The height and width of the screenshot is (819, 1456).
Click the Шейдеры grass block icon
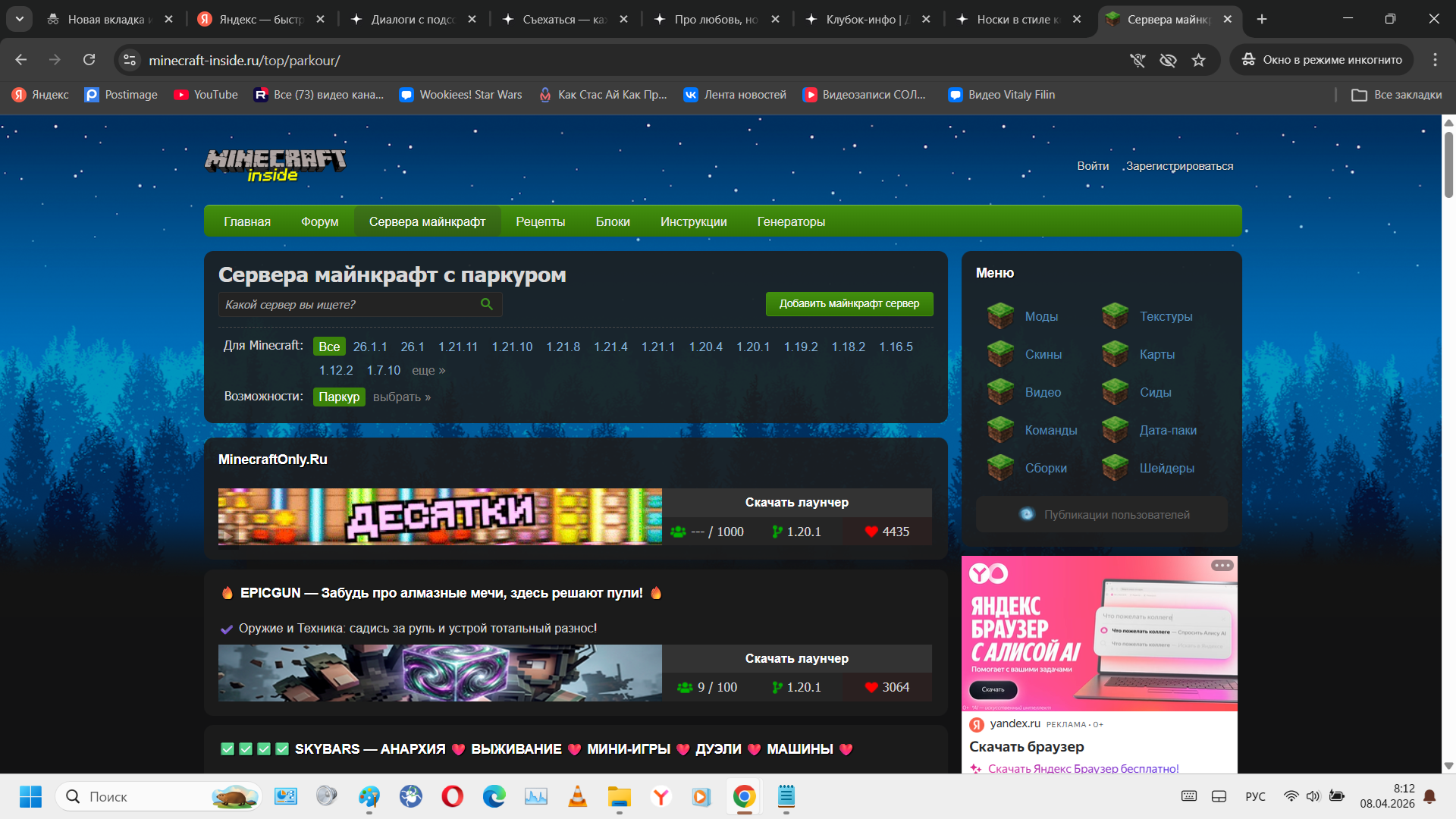pos(1115,467)
